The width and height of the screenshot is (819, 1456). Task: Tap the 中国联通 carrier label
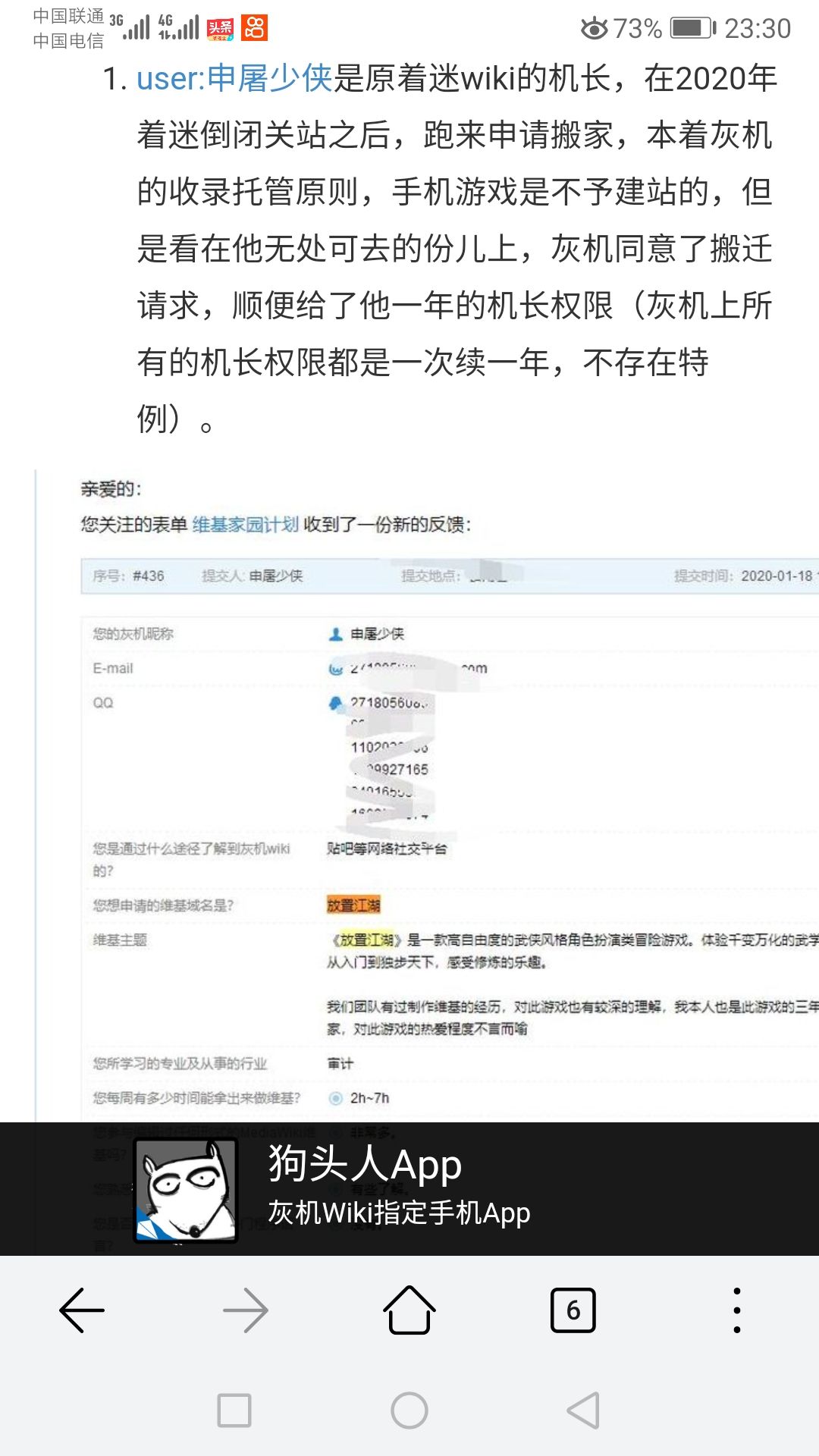pyautogui.click(x=68, y=16)
